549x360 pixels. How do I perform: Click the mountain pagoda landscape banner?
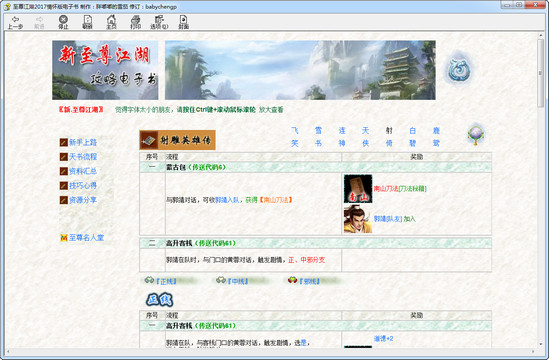300,70
